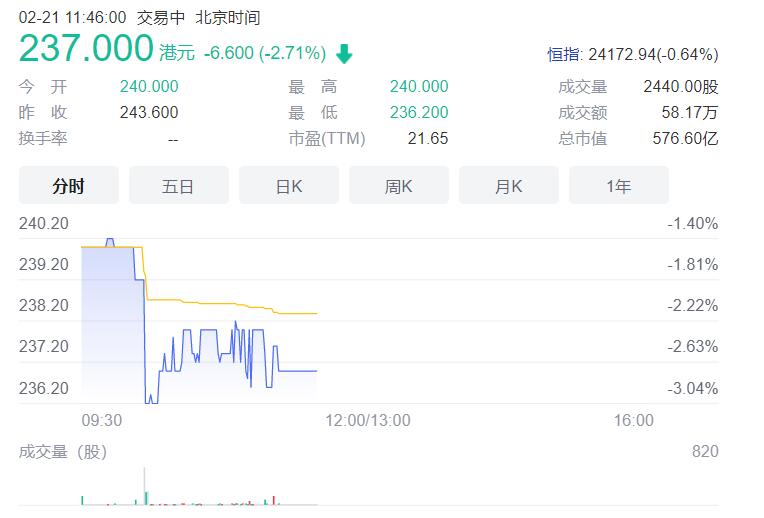The width and height of the screenshot is (764, 518).
Task: Click the -1.40% percentage axis label
Action: (x=693, y=224)
